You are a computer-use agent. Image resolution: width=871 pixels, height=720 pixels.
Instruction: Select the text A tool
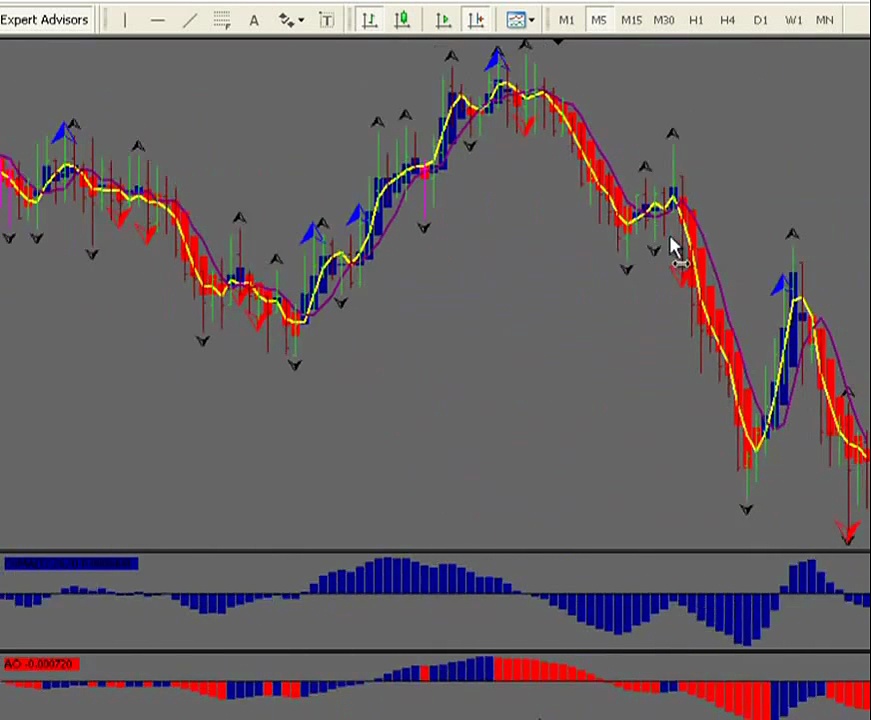click(254, 21)
